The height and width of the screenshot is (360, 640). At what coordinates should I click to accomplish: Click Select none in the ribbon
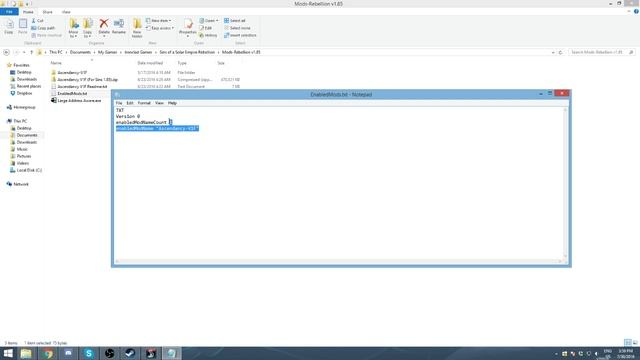coord(237,28)
